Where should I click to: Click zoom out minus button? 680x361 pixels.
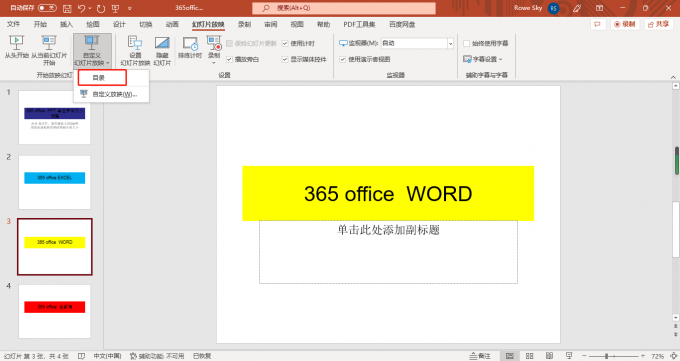[x=584, y=356]
